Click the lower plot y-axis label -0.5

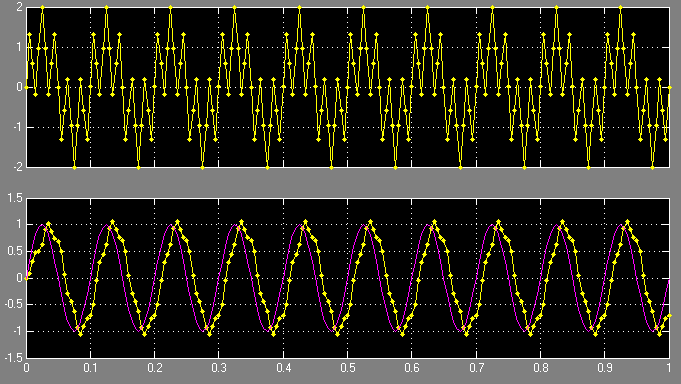pyautogui.click(x=13, y=305)
